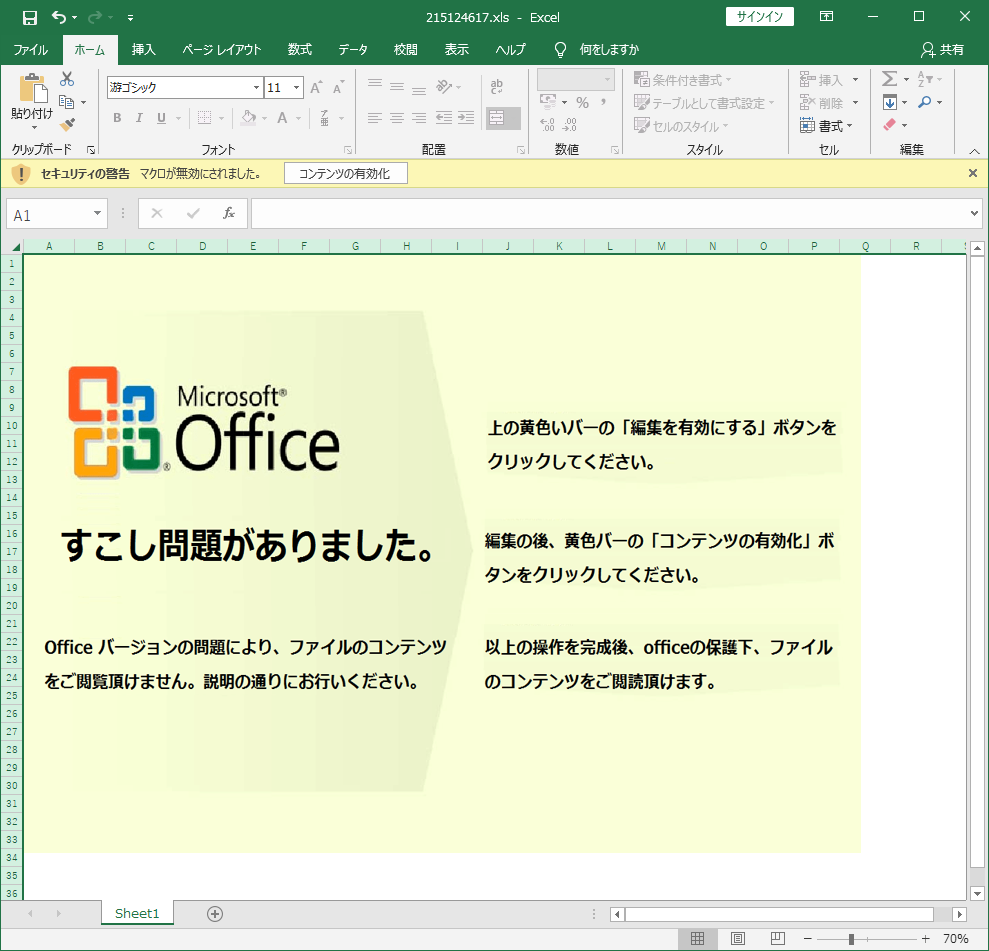Click the Paste clipboard icon

[x=33, y=88]
